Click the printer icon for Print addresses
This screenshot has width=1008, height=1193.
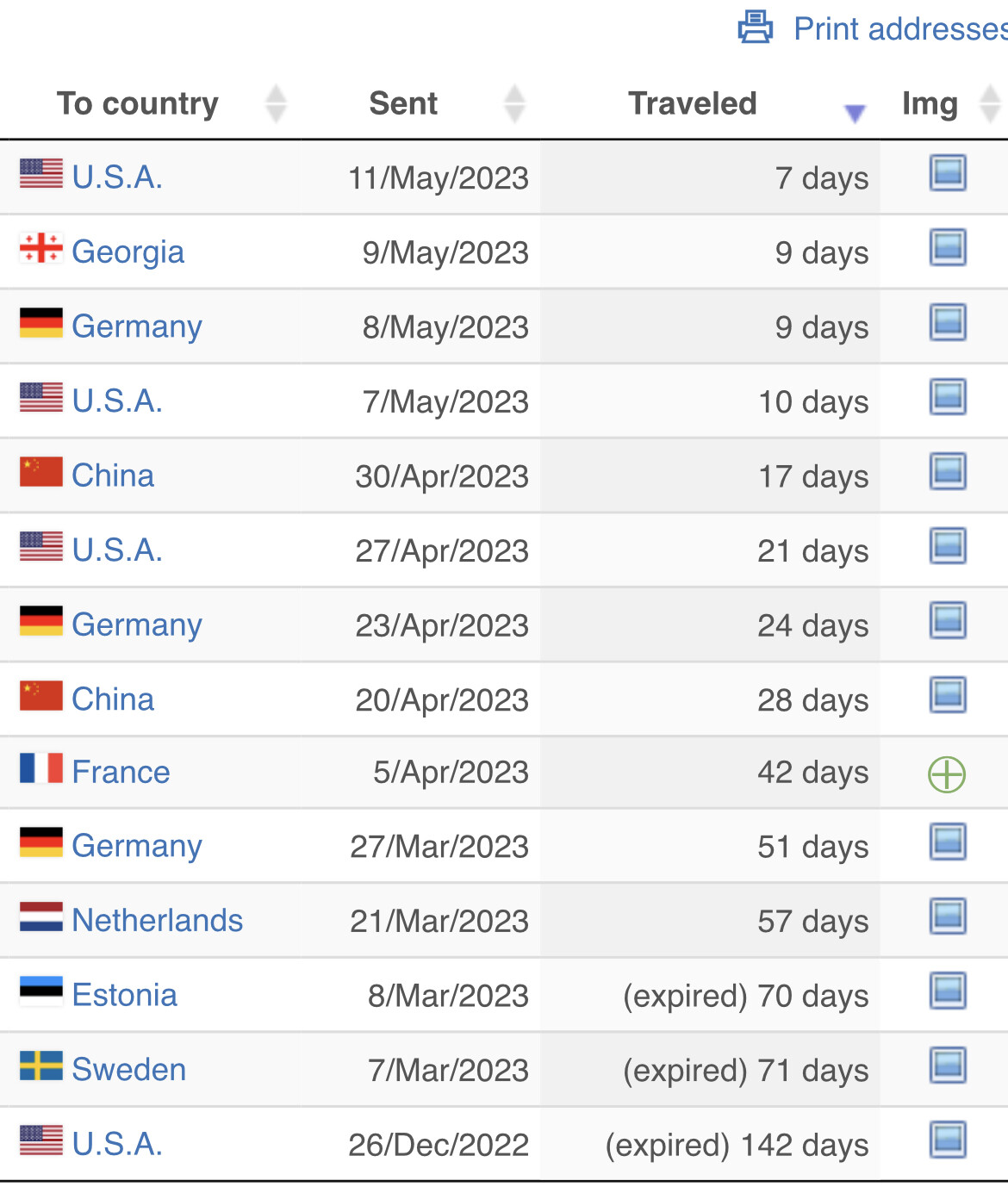(756, 28)
